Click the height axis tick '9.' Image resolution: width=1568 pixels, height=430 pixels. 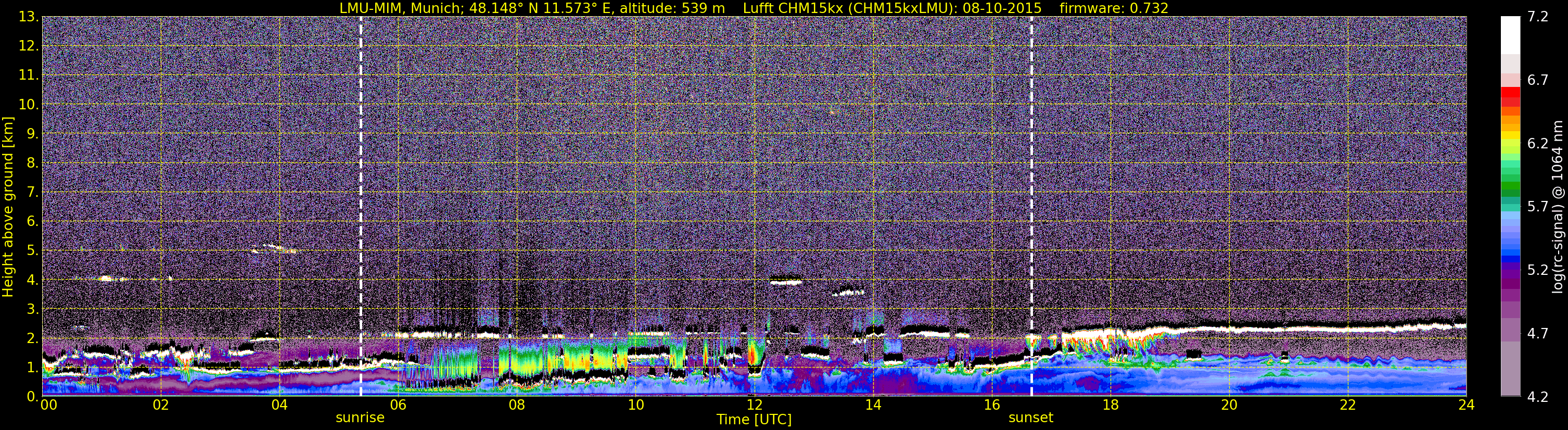tap(33, 133)
